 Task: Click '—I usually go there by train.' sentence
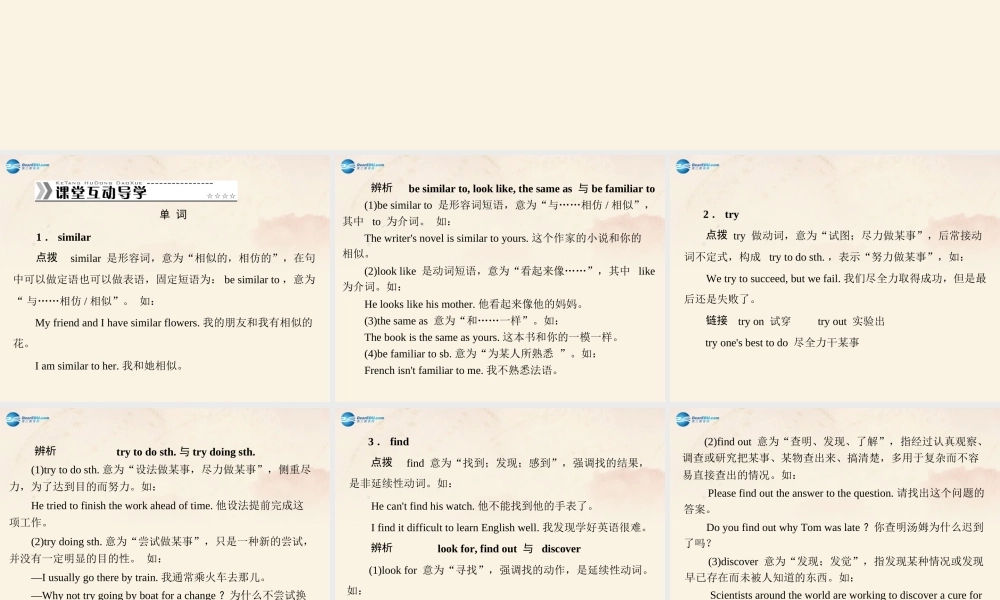pos(94,578)
